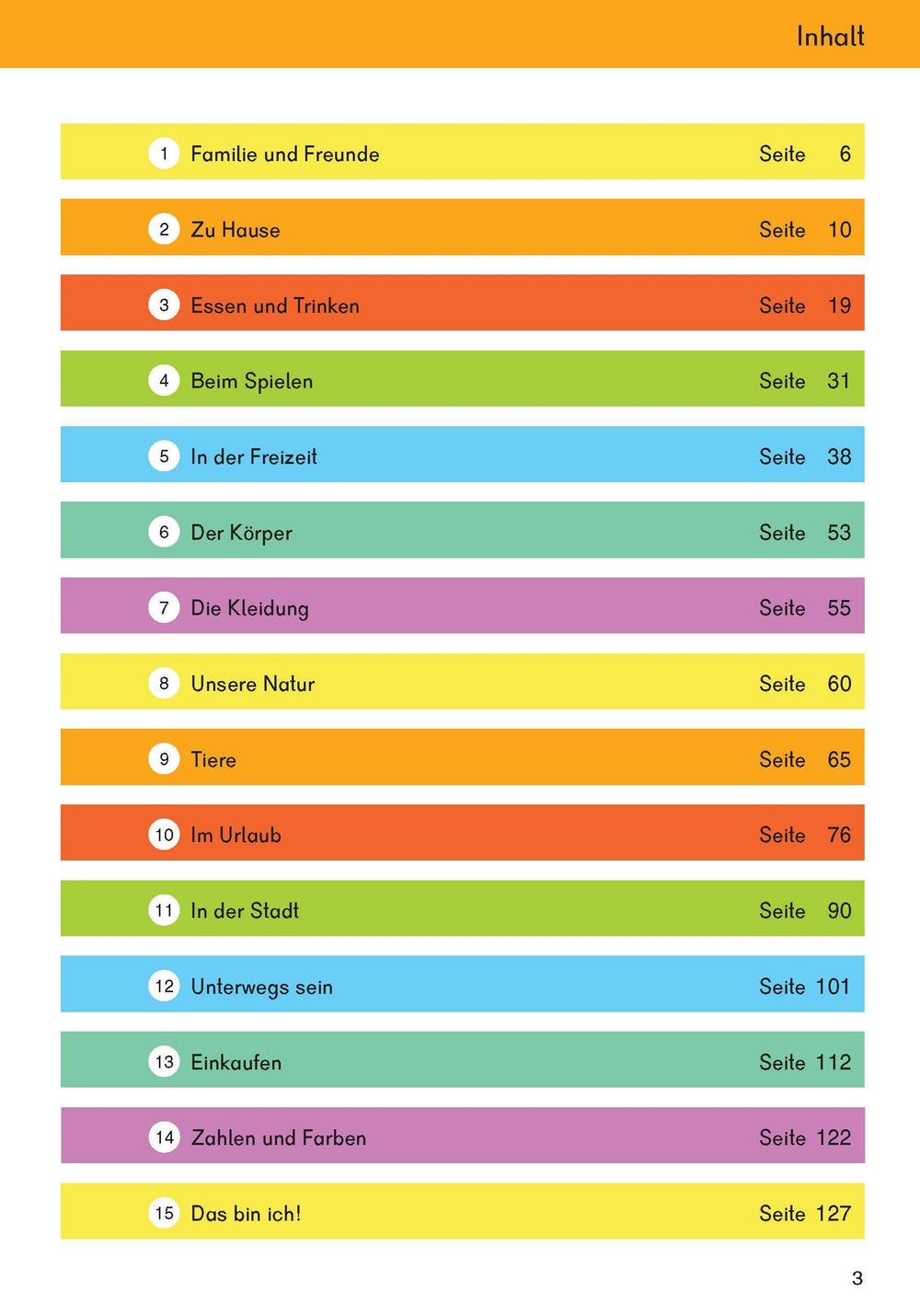
Task: Open Der Körper chapter title
Action: (241, 533)
